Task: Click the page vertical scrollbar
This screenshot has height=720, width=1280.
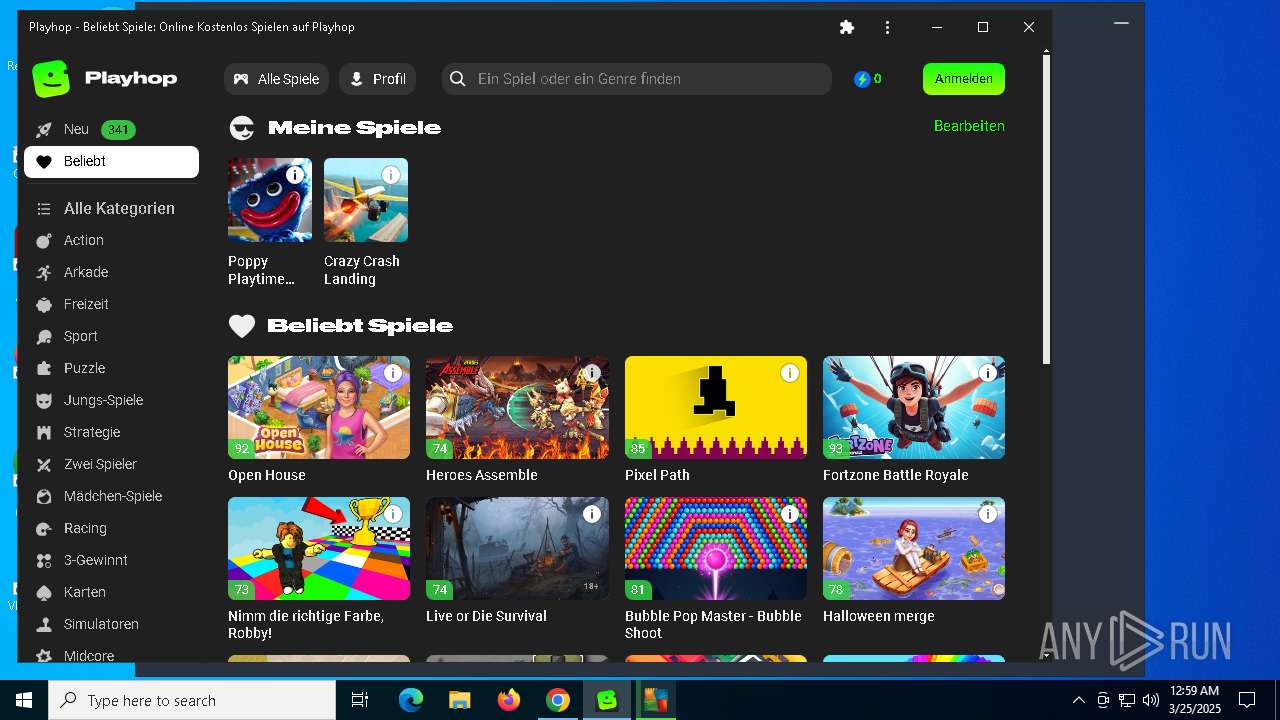Action: [1046, 210]
